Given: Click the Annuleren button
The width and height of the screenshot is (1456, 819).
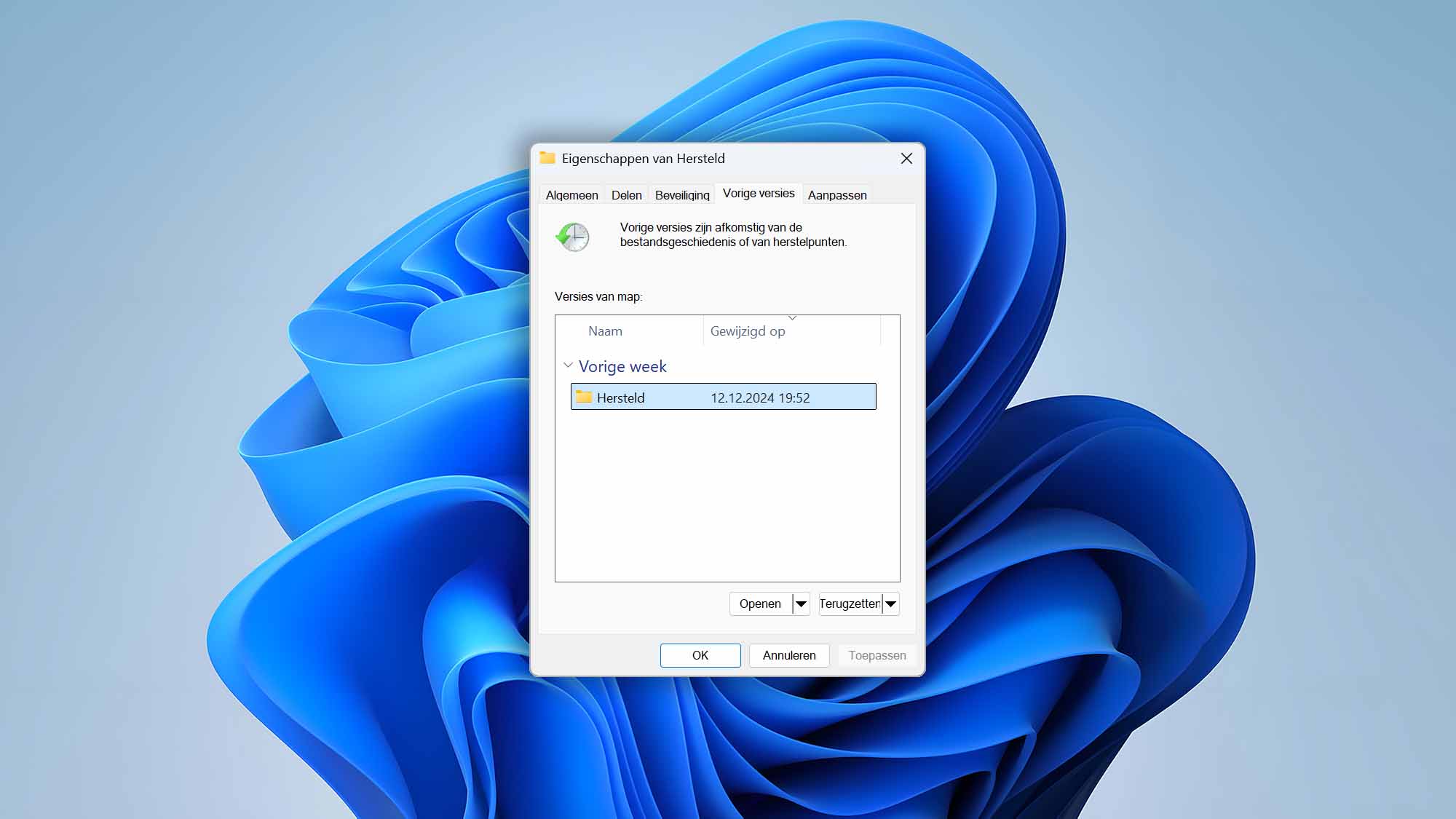Looking at the screenshot, I should pyautogui.click(x=789, y=655).
